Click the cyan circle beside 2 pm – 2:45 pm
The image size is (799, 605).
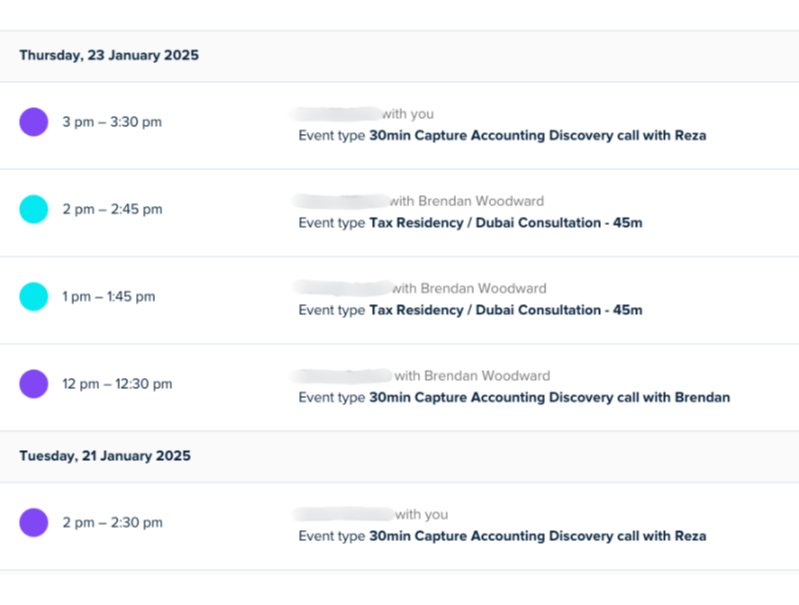pyautogui.click(x=34, y=209)
